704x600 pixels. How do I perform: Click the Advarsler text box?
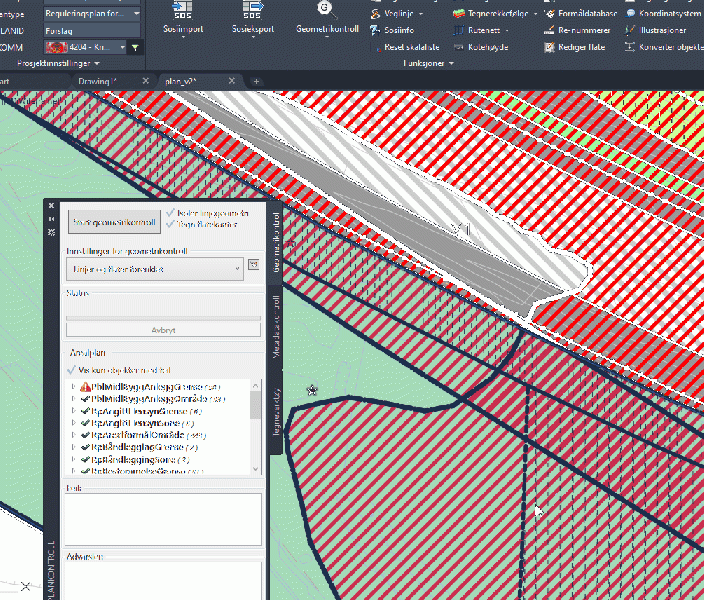(x=163, y=581)
